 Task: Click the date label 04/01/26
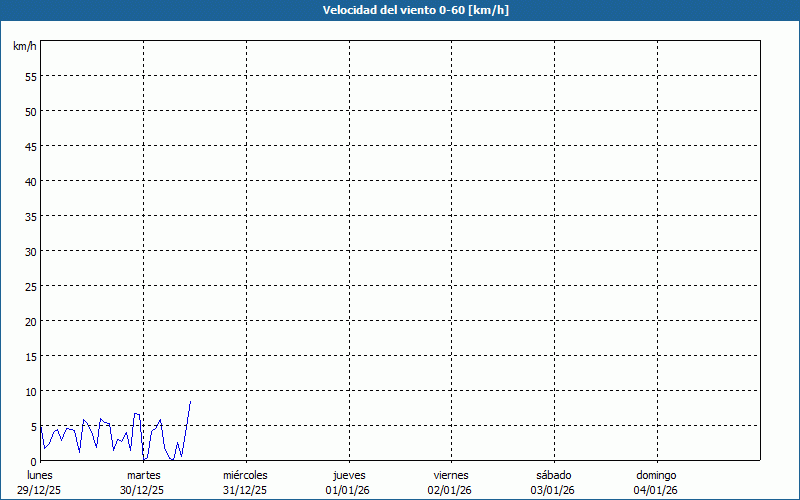(x=656, y=490)
